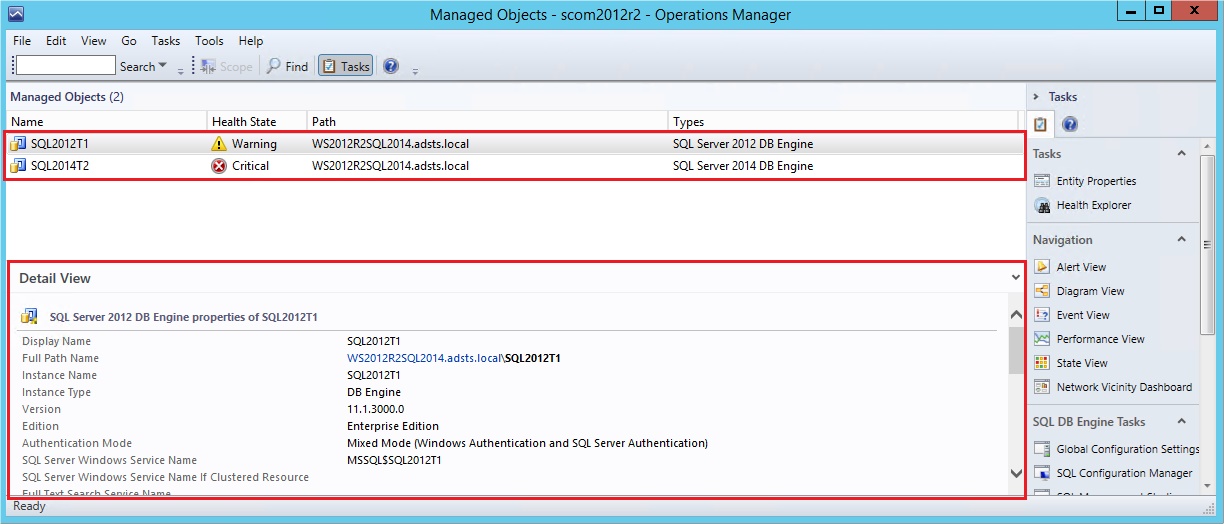1224x524 pixels.
Task: Open the Edit menu
Action: (x=56, y=41)
